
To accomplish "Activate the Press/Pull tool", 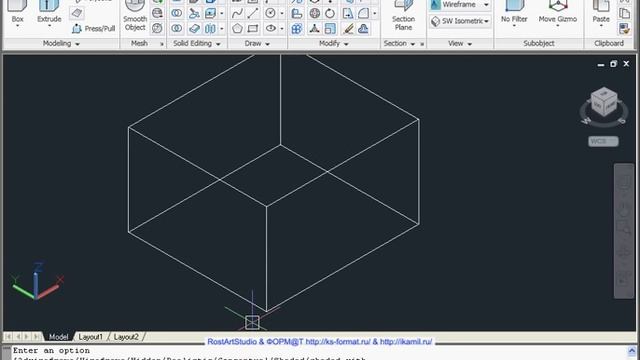I will click(93, 29).
